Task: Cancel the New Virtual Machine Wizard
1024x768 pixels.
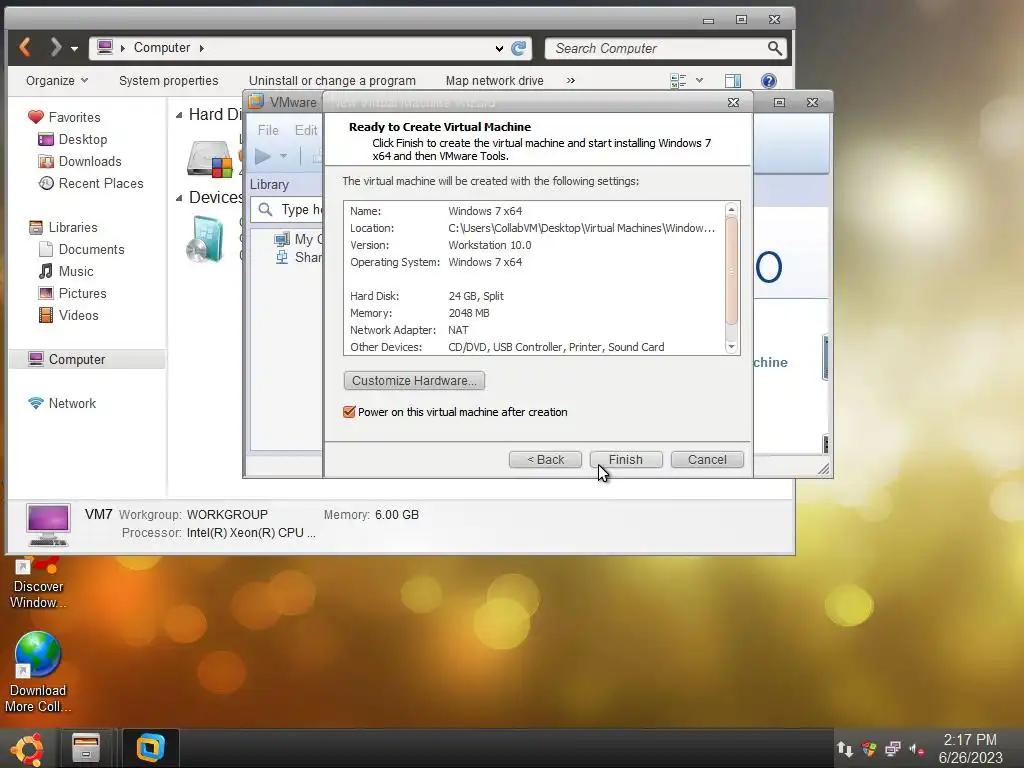Action: pyautogui.click(x=707, y=460)
